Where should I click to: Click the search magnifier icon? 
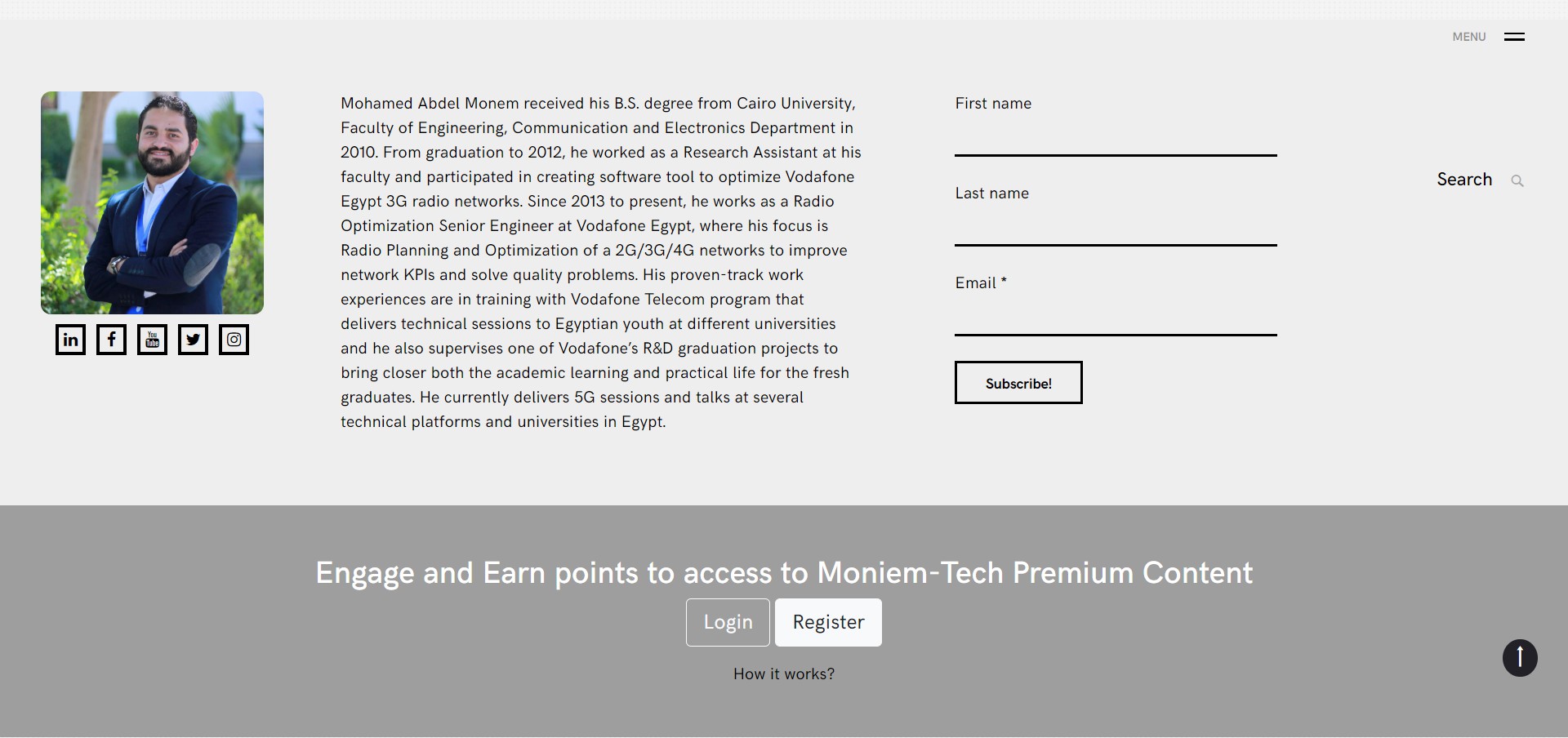point(1517,180)
